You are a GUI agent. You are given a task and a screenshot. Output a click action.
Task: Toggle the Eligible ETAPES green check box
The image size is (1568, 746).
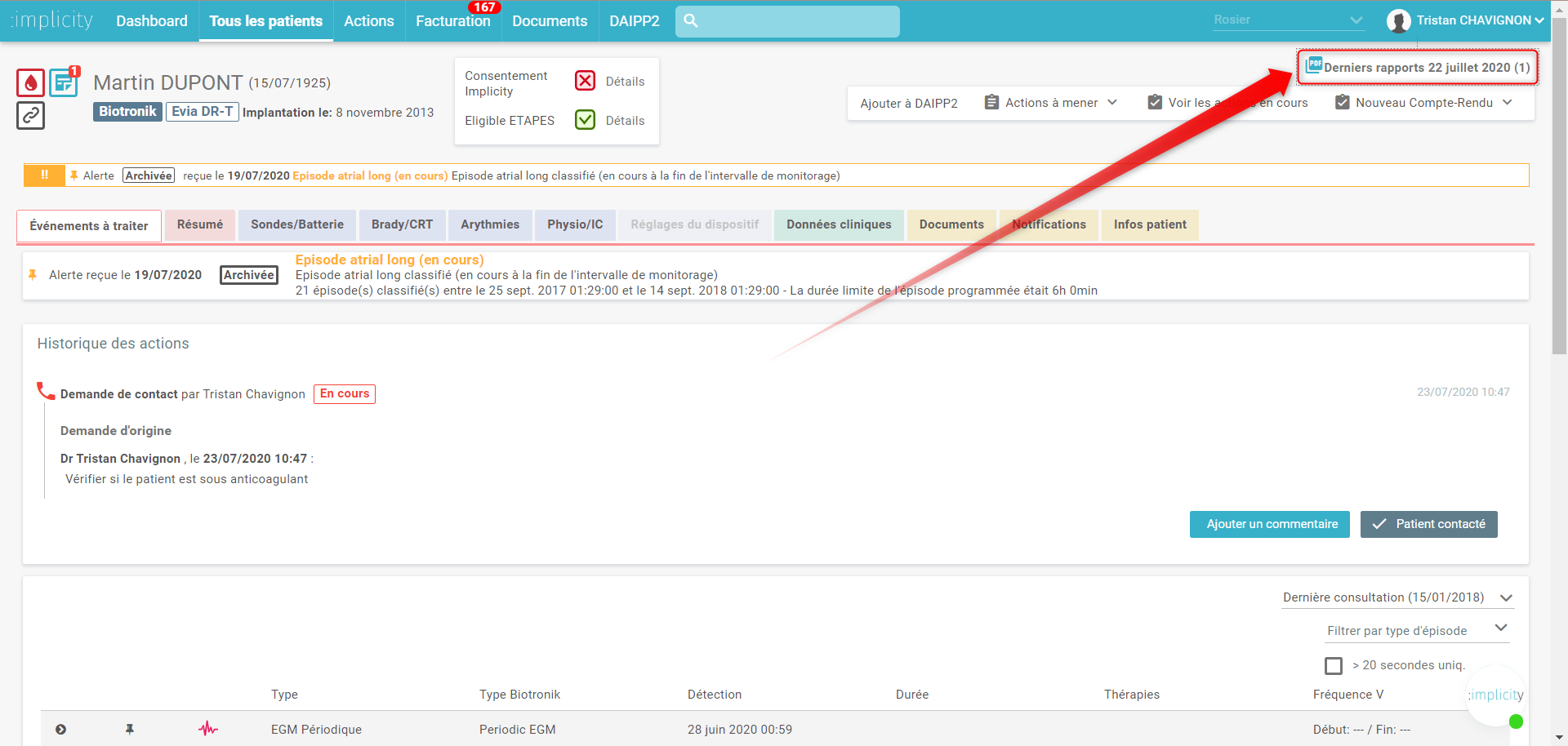pyautogui.click(x=585, y=120)
